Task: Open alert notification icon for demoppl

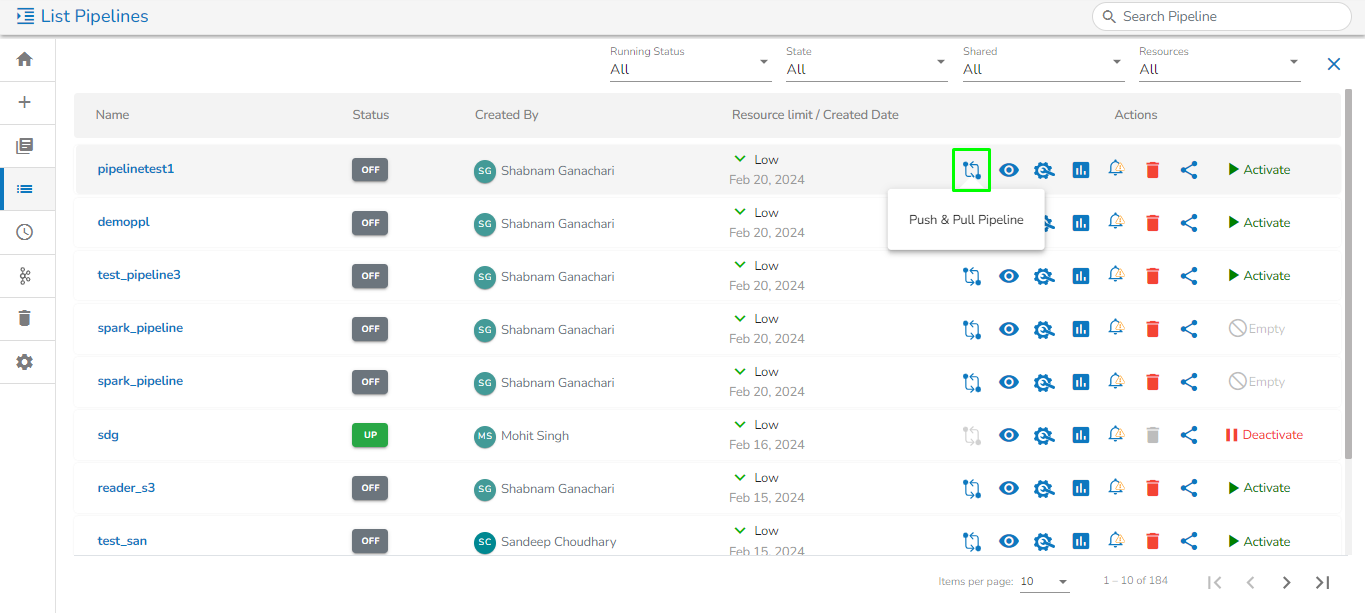Action: [1116, 222]
